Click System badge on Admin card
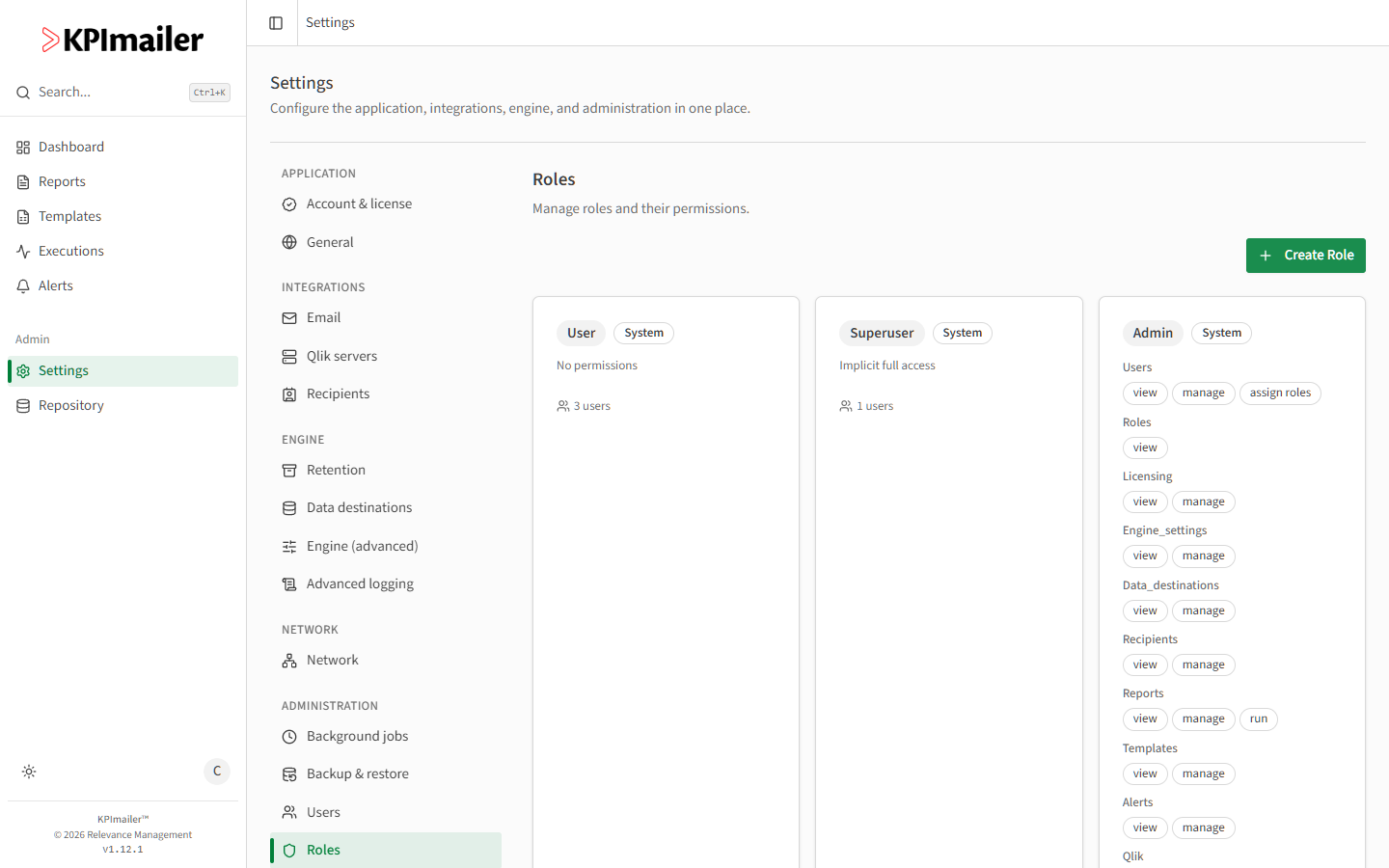The height and width of the screenshot is (868, 1389). 1221,333
